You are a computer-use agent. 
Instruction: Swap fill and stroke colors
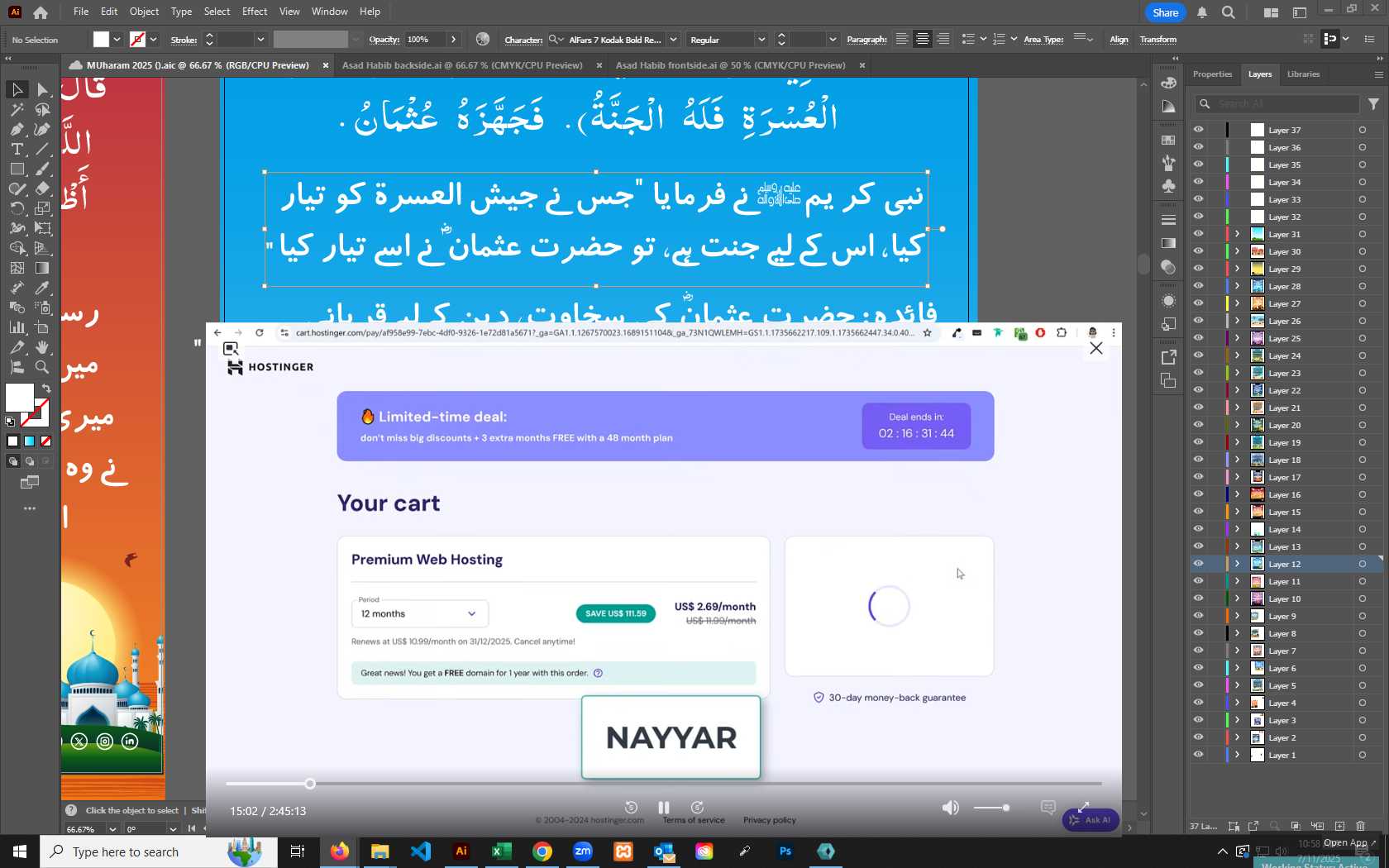(46, 388)
